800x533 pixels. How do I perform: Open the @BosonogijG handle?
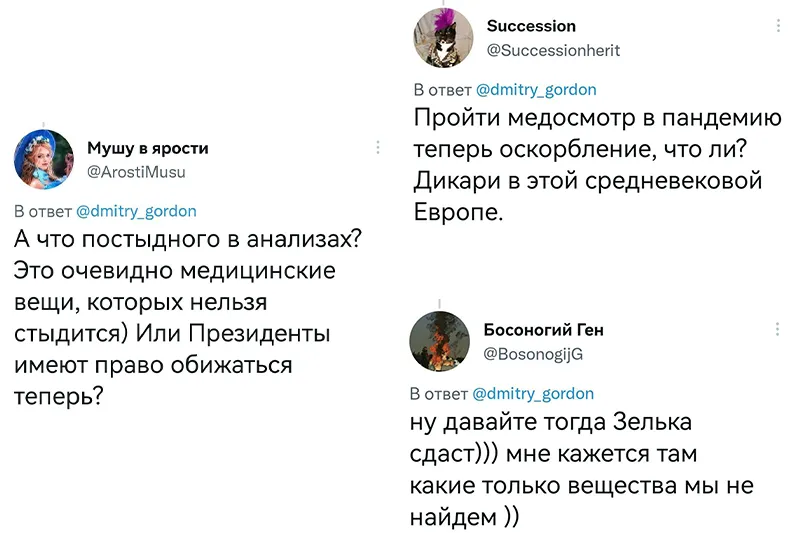click(x=533, y=354)
